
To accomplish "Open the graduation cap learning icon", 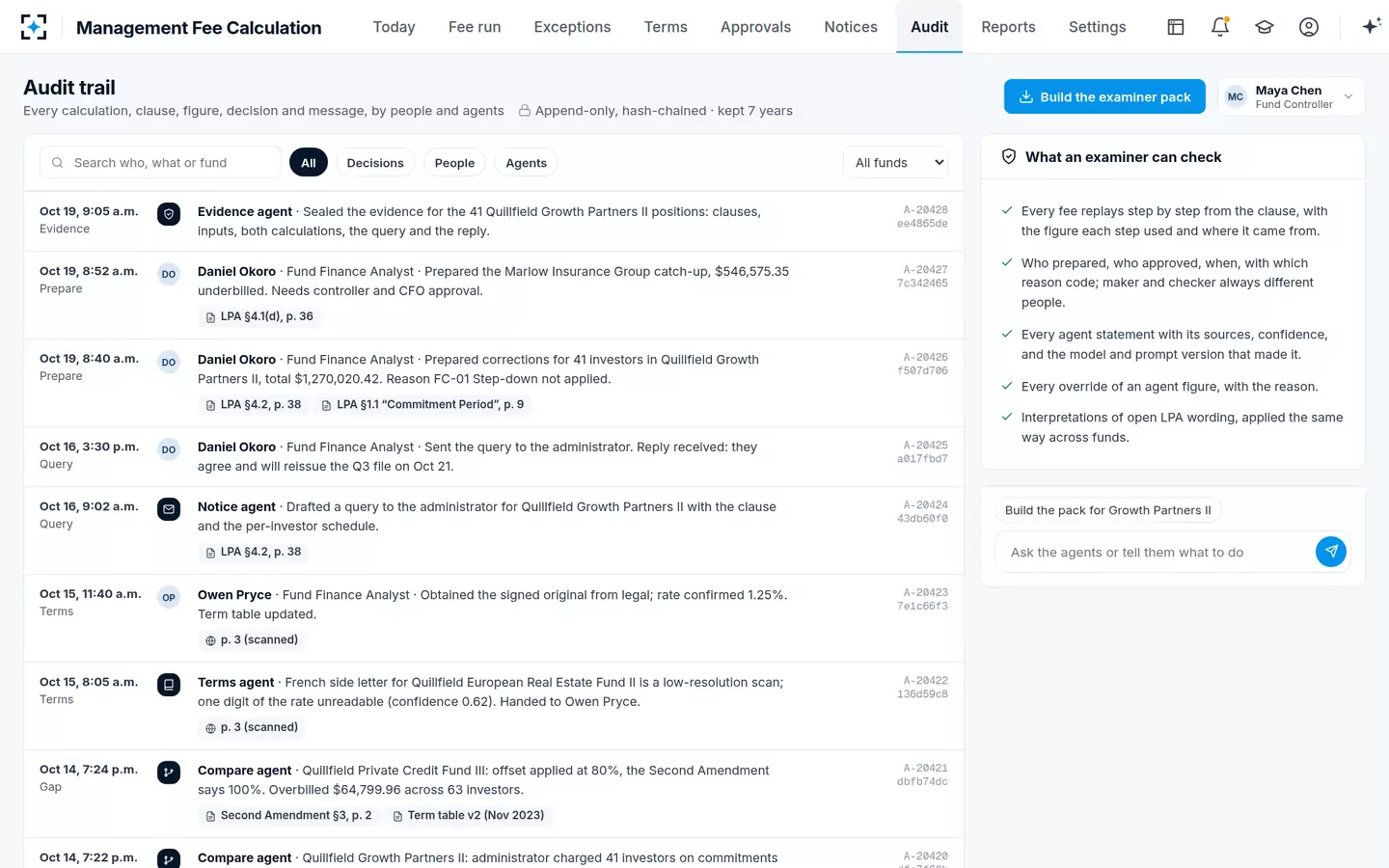I will pos(1265,27).
